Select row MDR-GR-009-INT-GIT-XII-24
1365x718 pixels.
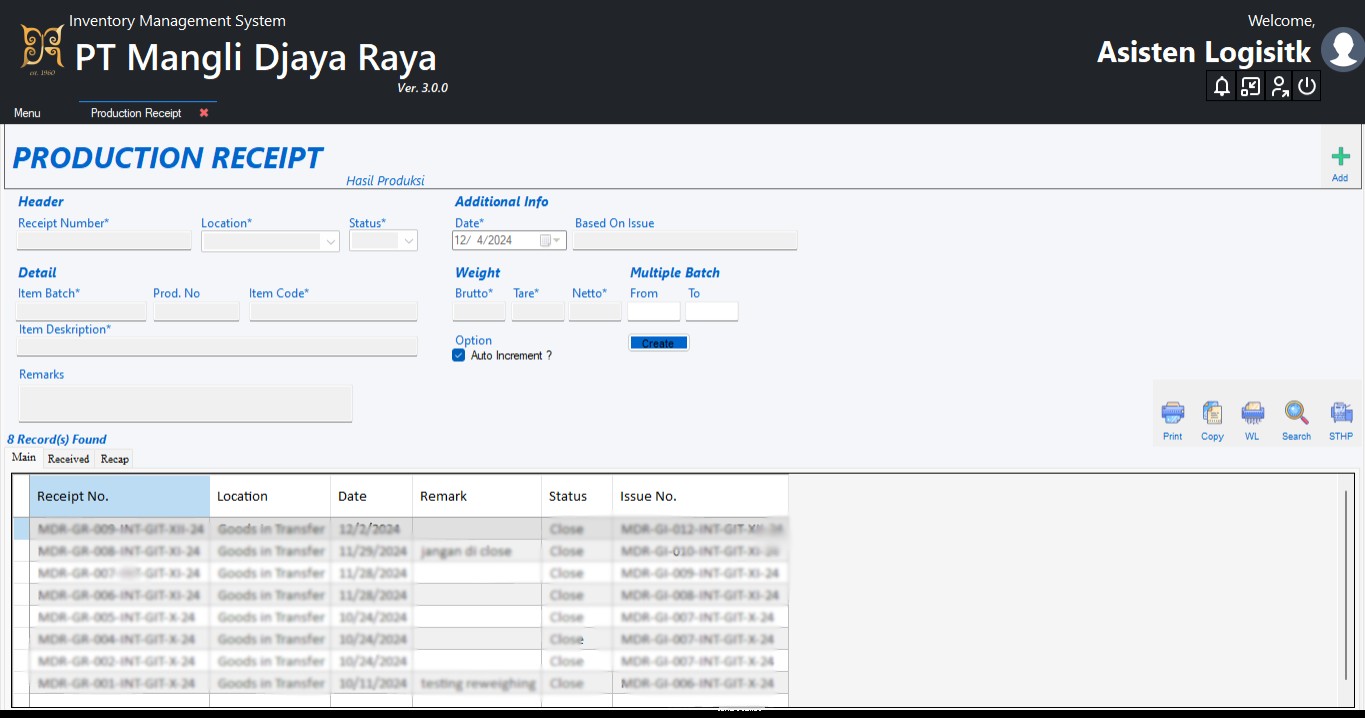point(401,529)
